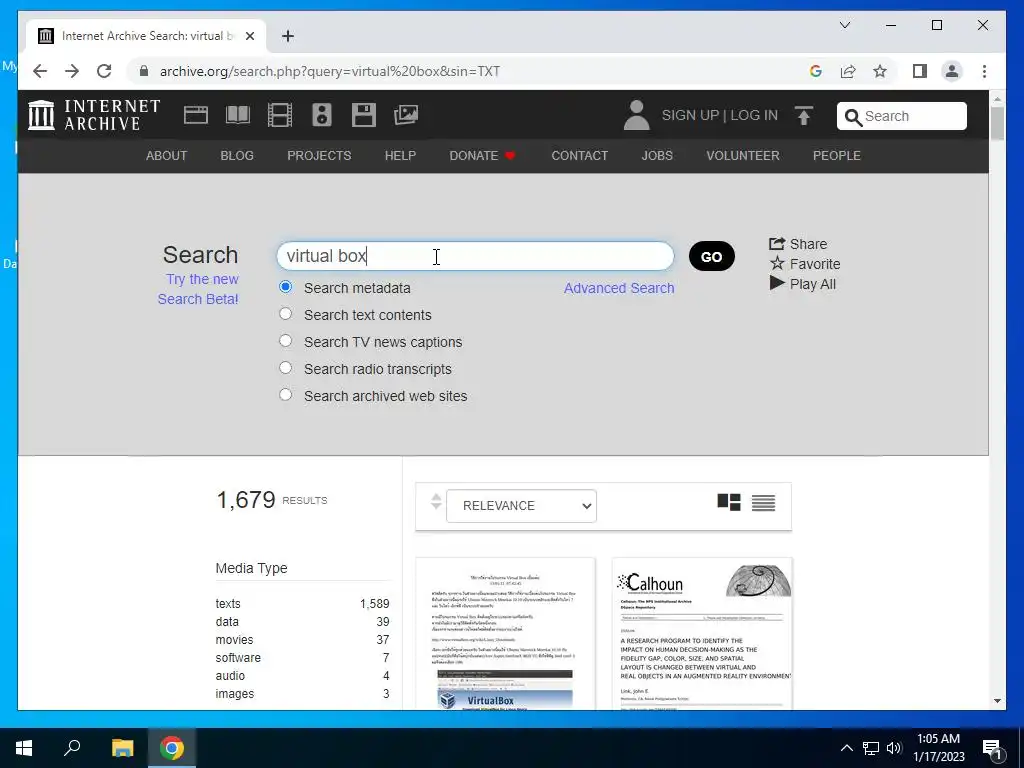Show hidden system tray icons
The image size is (1024, 768).
[846, 748]
